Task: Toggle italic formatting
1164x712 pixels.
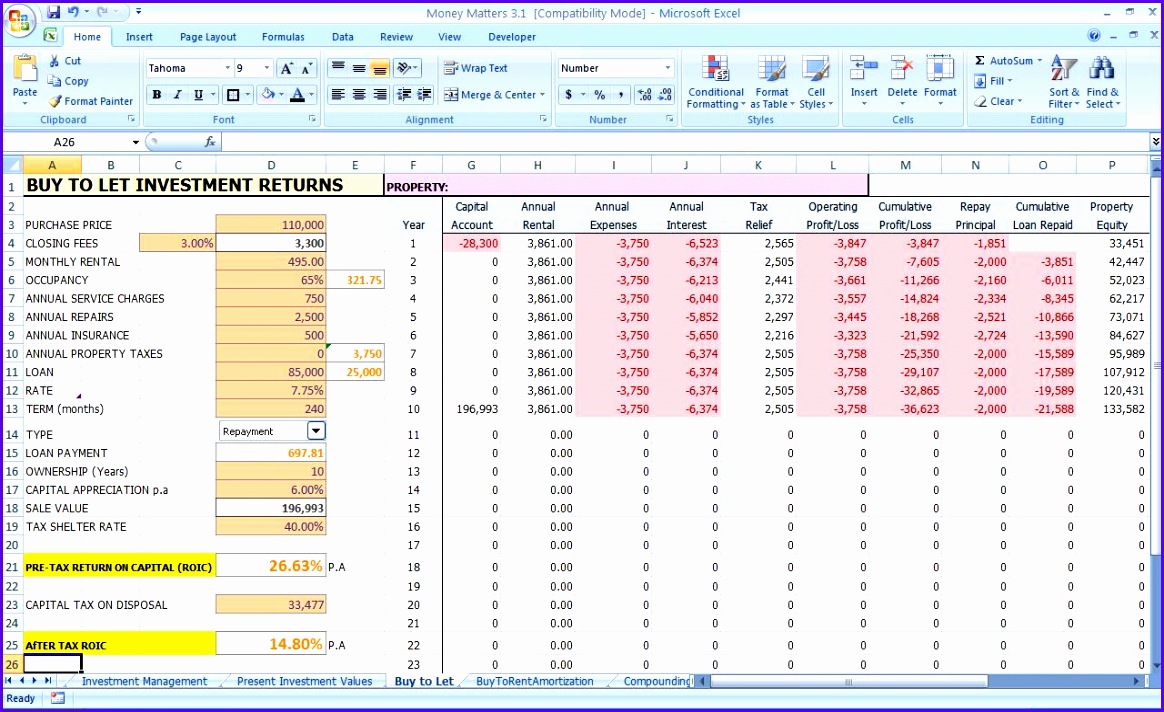Action: [x=177, y=95]
